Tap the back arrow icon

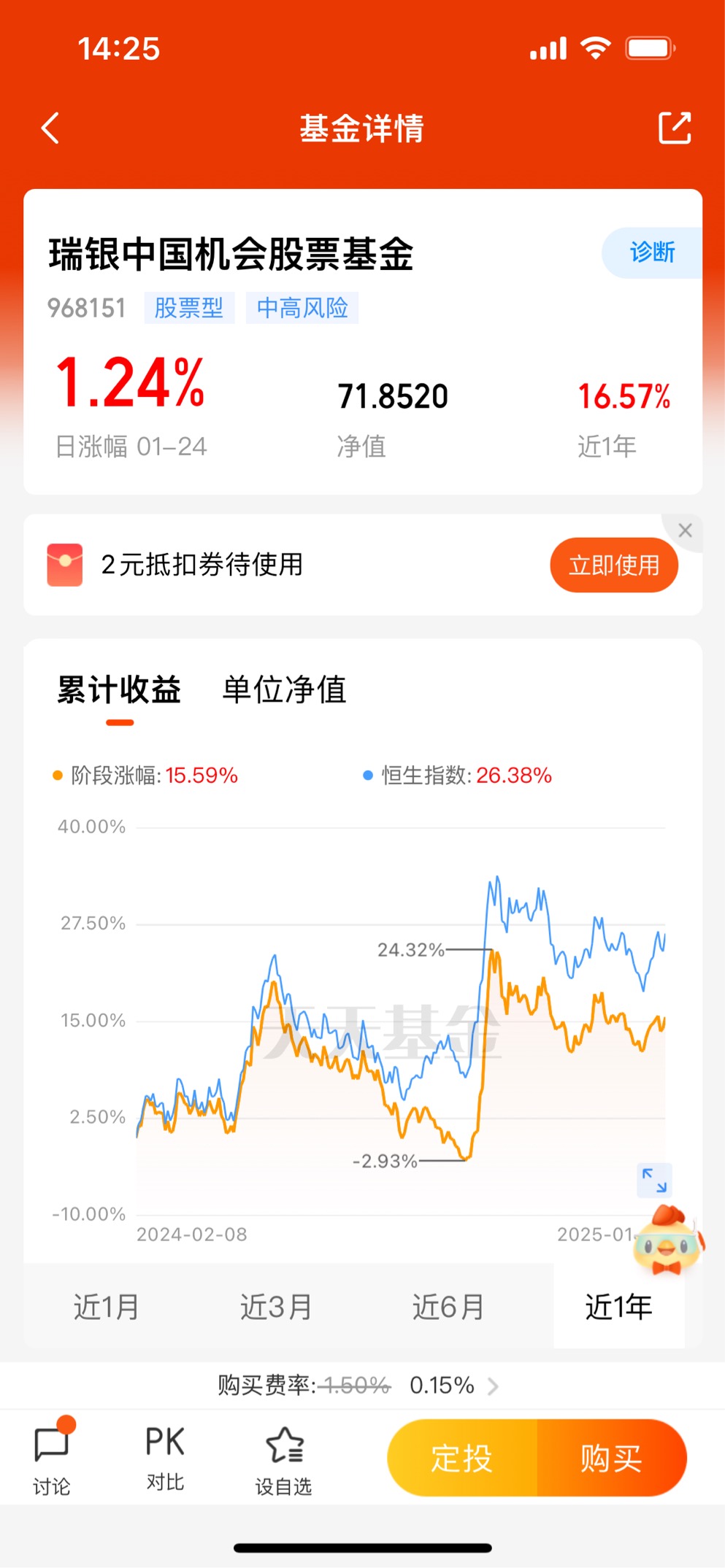pos(50,128)
